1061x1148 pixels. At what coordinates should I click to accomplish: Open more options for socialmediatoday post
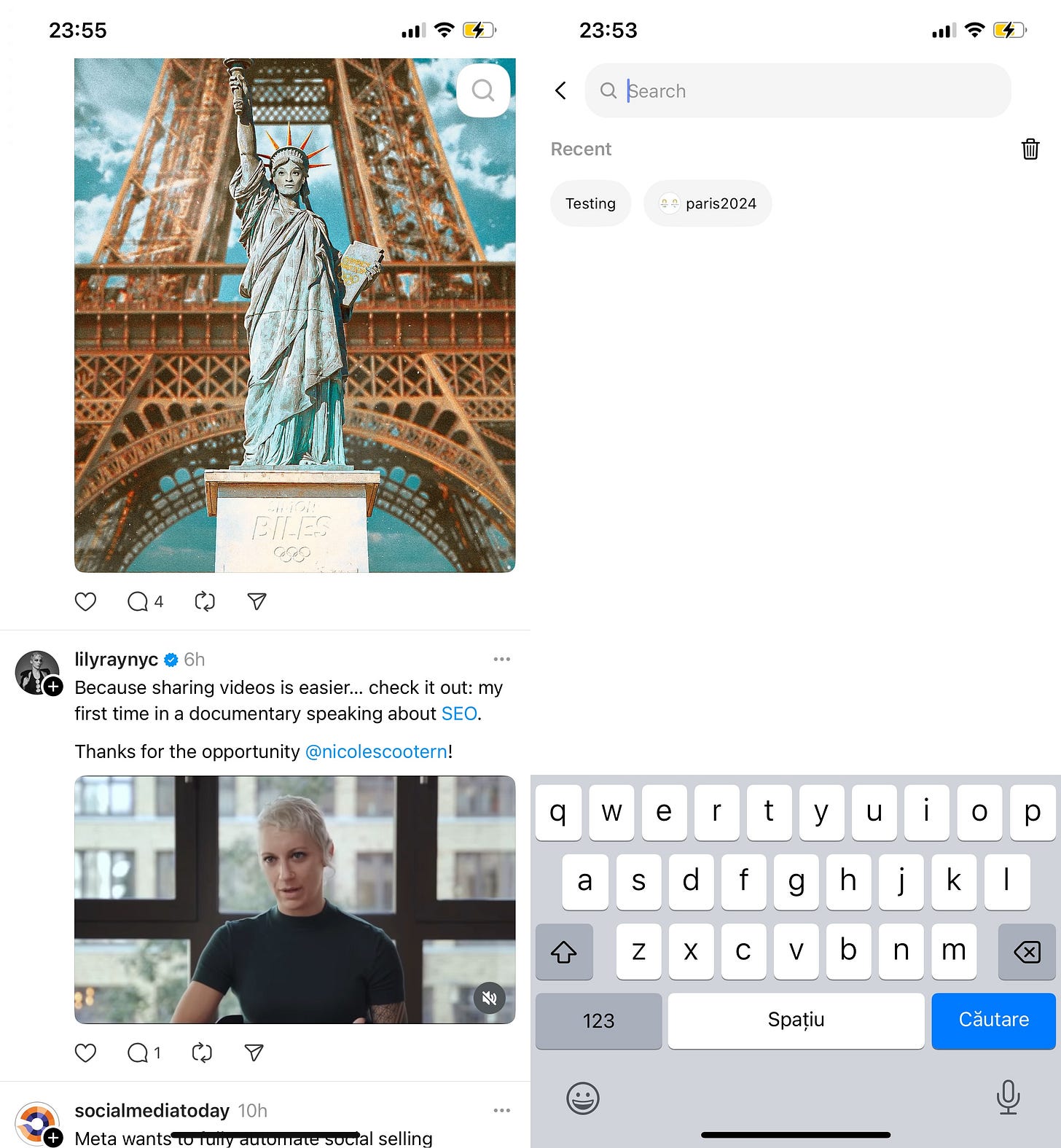[501, 1110]
